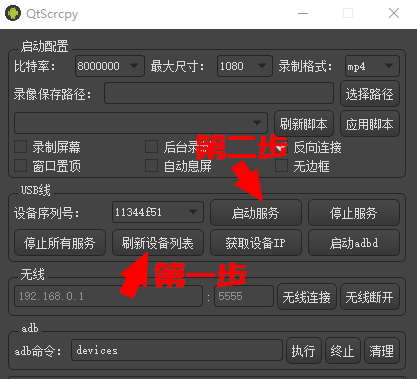Open the 比特率 8000000 dropdown
Image resolution: width=417 pixels, height=379 pixels.
(110, 66)
